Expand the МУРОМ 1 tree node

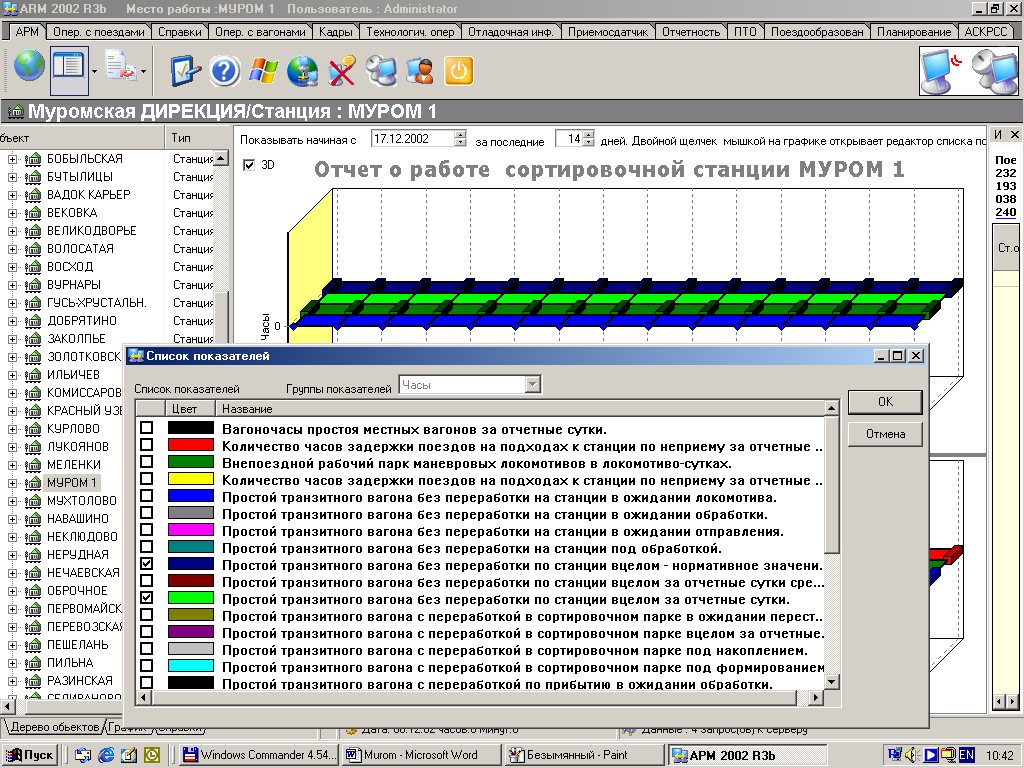12,483
